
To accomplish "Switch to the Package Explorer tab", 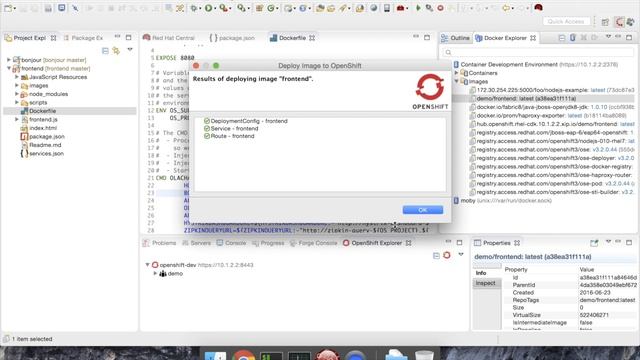I will coord(83,38).
